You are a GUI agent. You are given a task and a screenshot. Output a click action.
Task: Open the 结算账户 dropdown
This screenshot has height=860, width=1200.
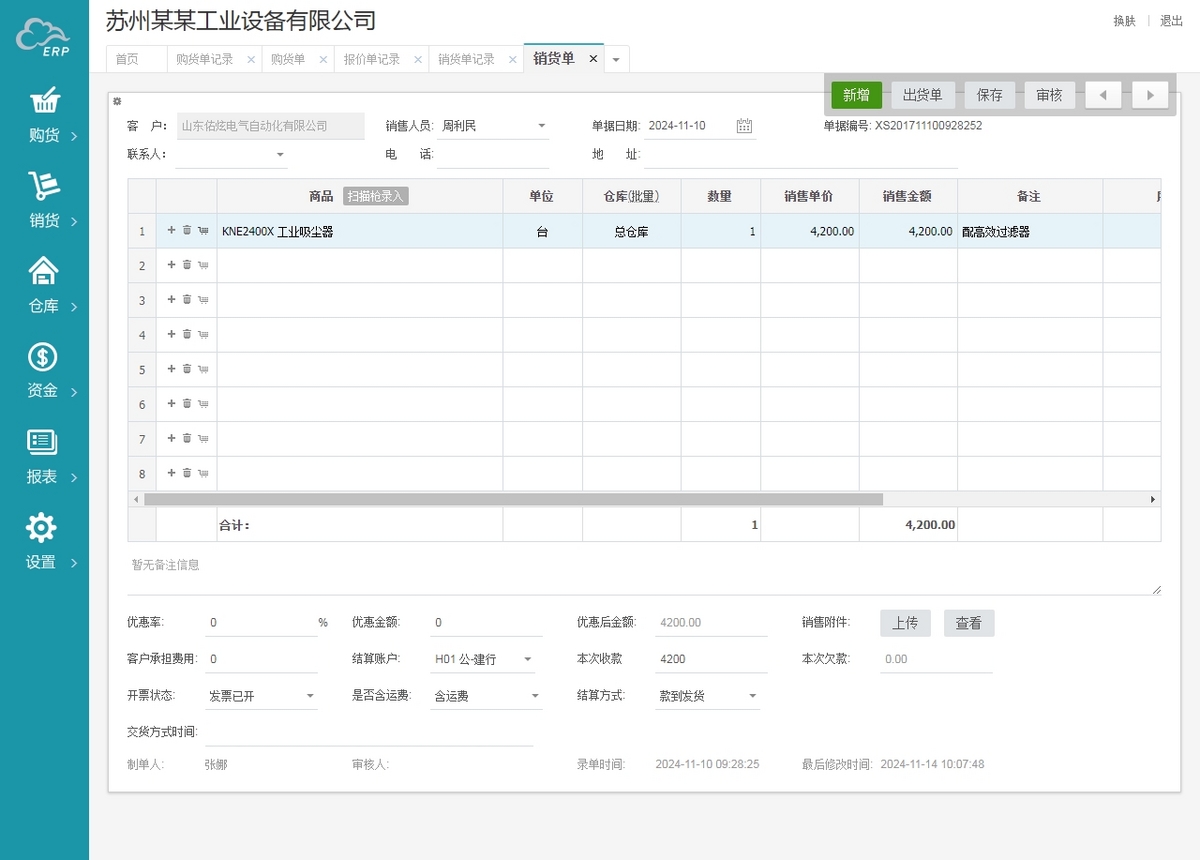tap(528, 660)
